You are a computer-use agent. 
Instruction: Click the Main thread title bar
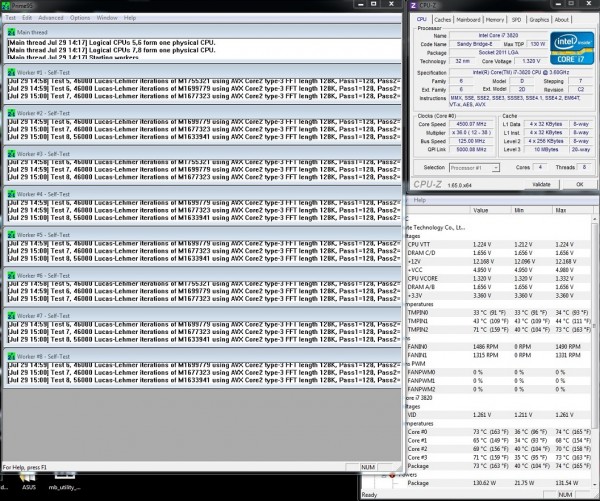coord(202,32)
